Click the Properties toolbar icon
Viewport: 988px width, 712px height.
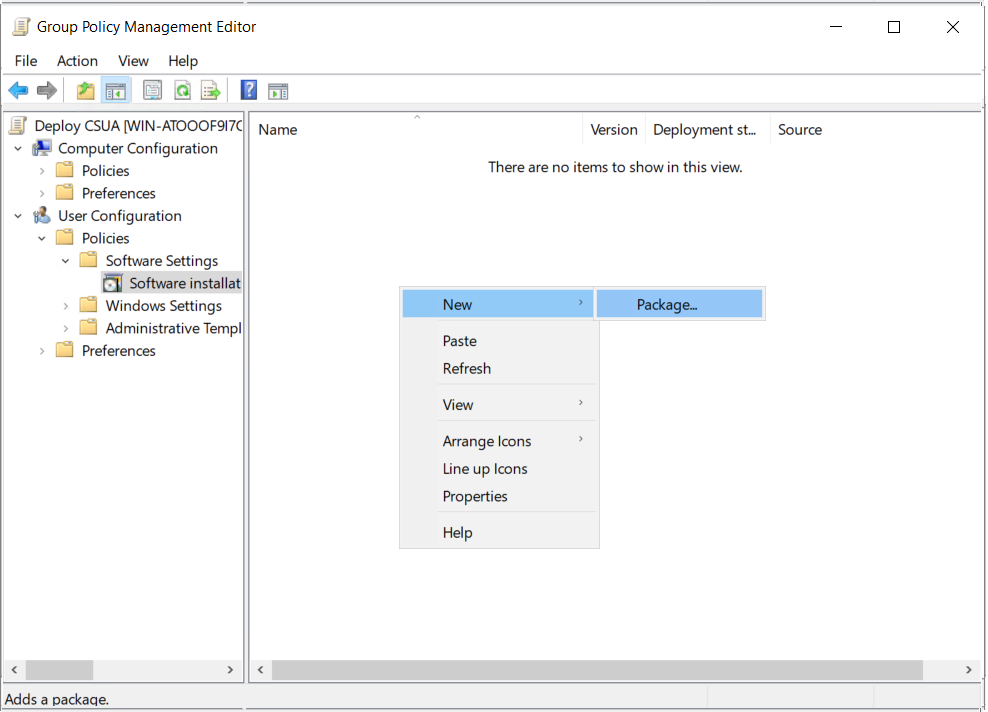tap(152, 91)
